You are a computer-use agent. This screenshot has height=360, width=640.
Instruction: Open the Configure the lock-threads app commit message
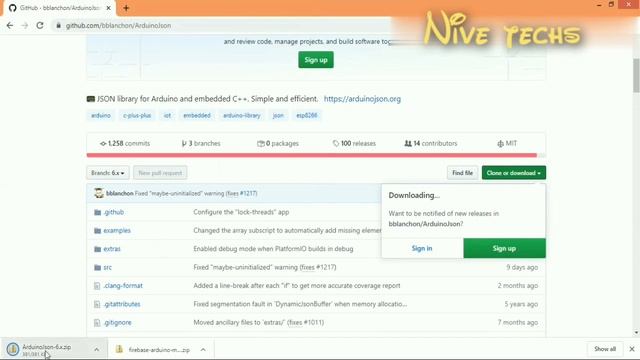[x=241, y=212]
